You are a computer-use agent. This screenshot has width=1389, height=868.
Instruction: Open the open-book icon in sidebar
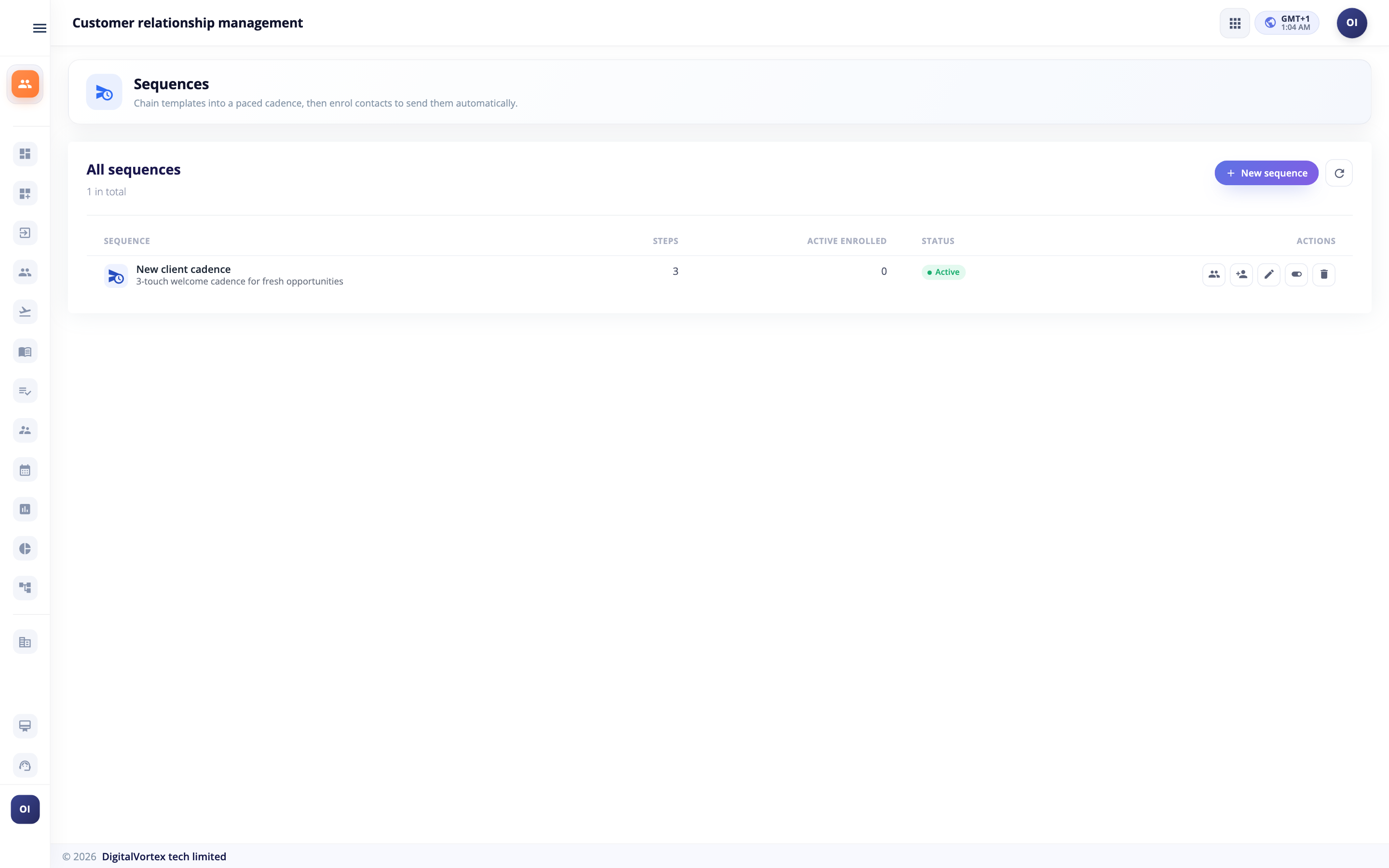25,352
